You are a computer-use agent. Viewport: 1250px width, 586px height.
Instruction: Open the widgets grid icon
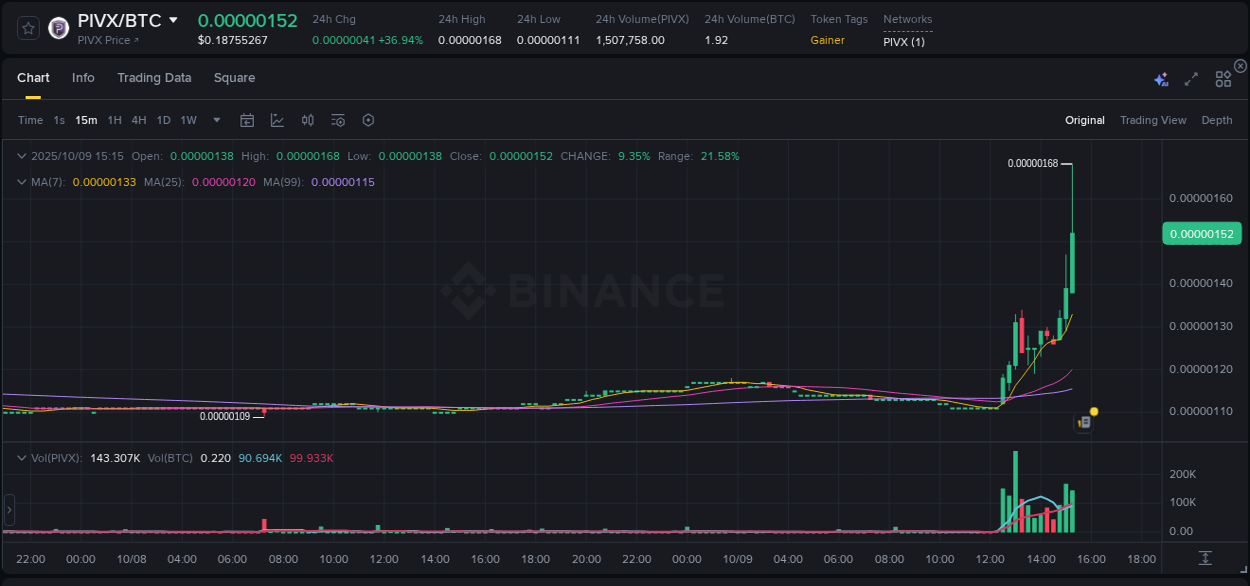pyautogui.click(x=1222, y=77)
